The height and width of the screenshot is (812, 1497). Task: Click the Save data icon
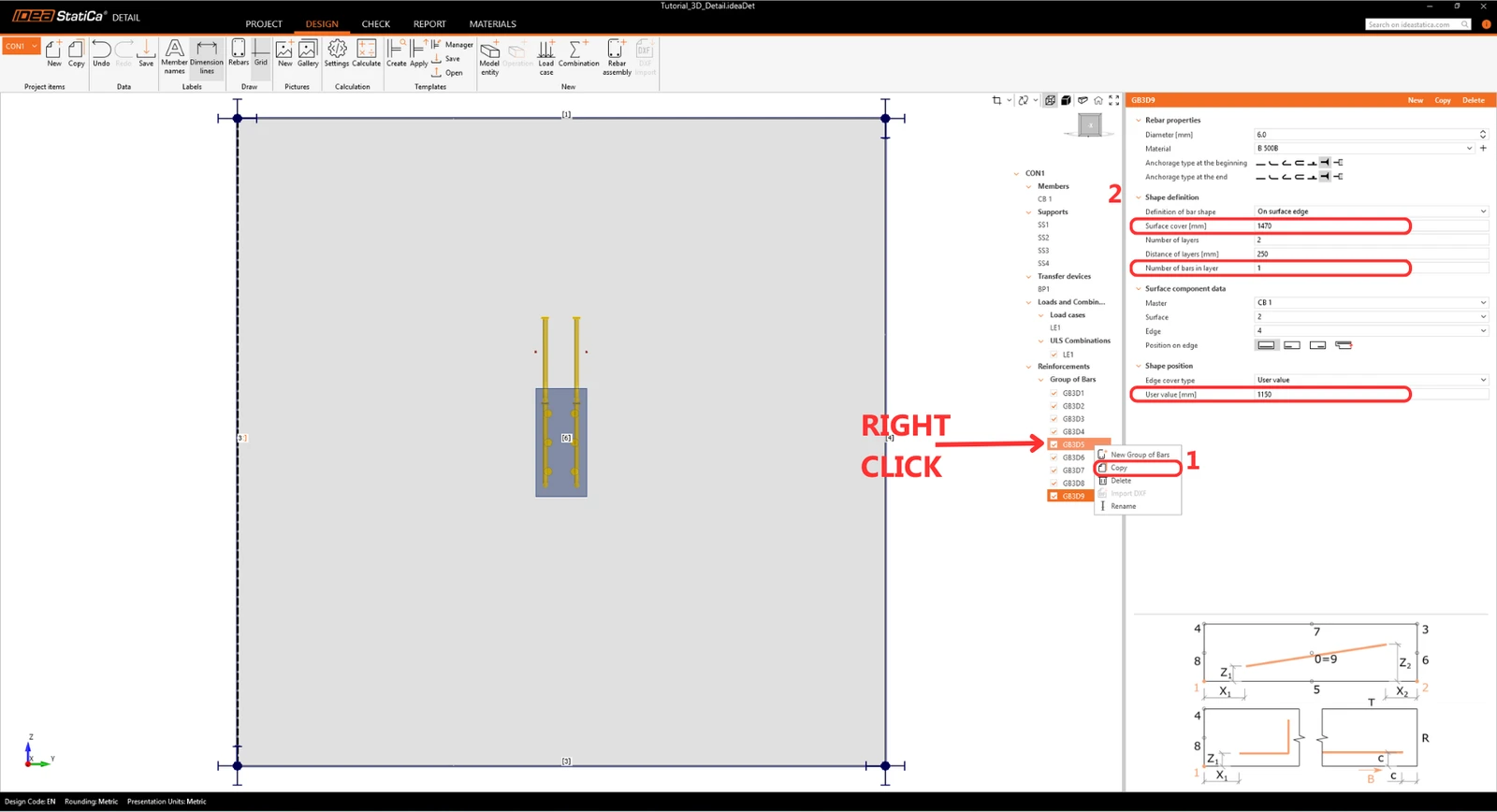coord(146,53)
